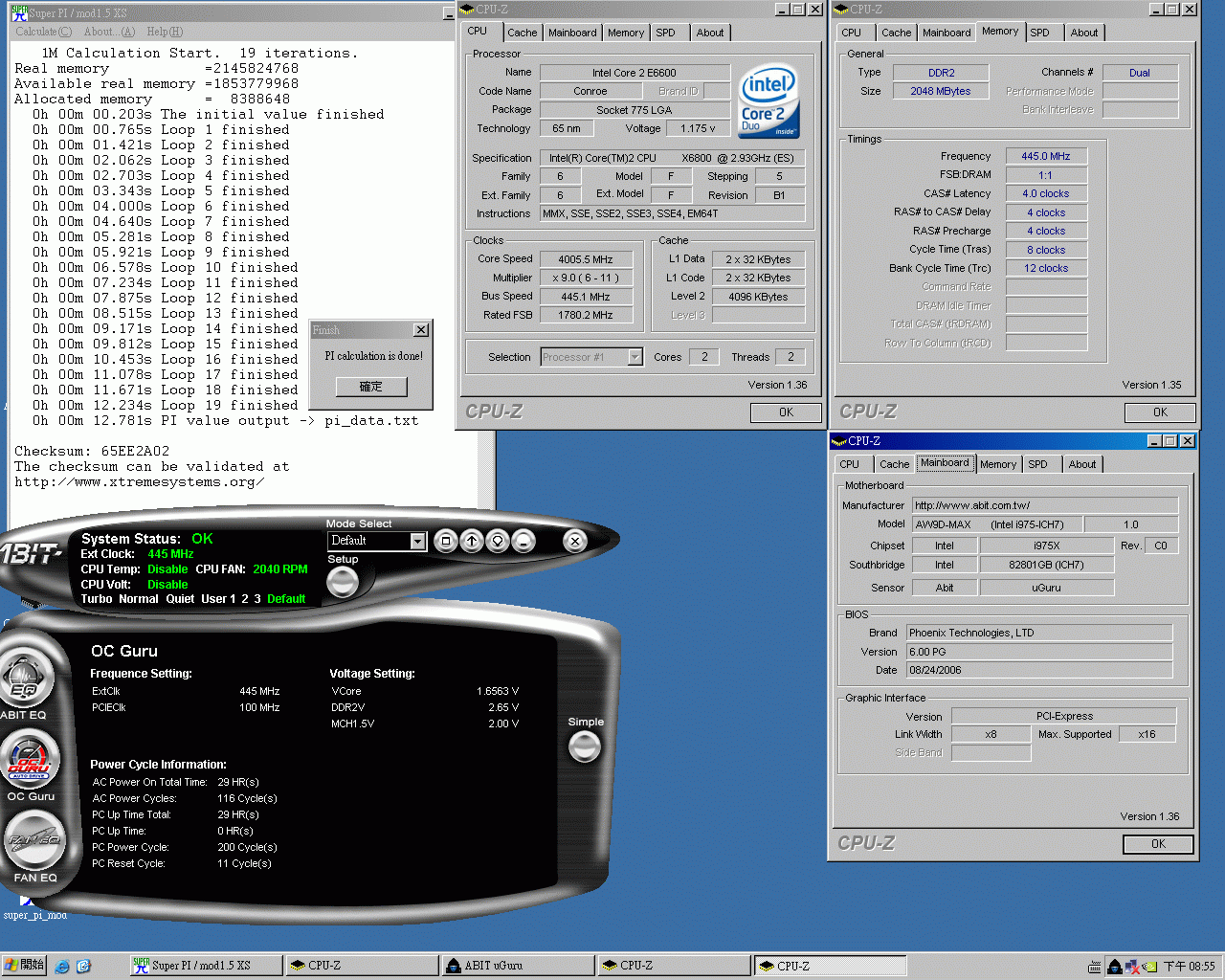This screenshot has height=980, width=1225.
Task: Select Normal mode in uGuru
Action: [139, 599]
